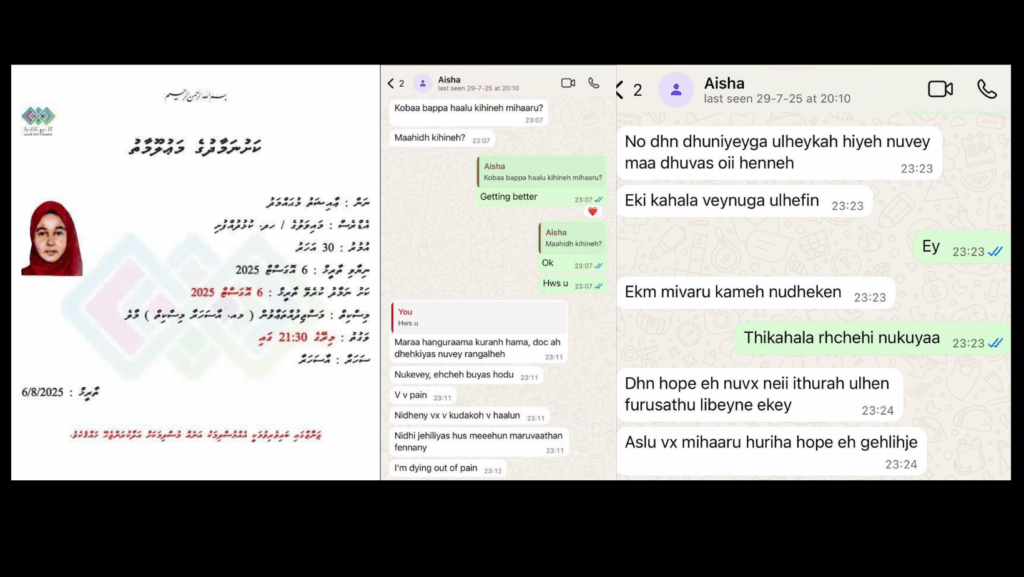The height and width of the screenshot is (577, 1024).
Task: Tap the voice call phone icon in the smaller chat
Action: click(x=594, y=83)
